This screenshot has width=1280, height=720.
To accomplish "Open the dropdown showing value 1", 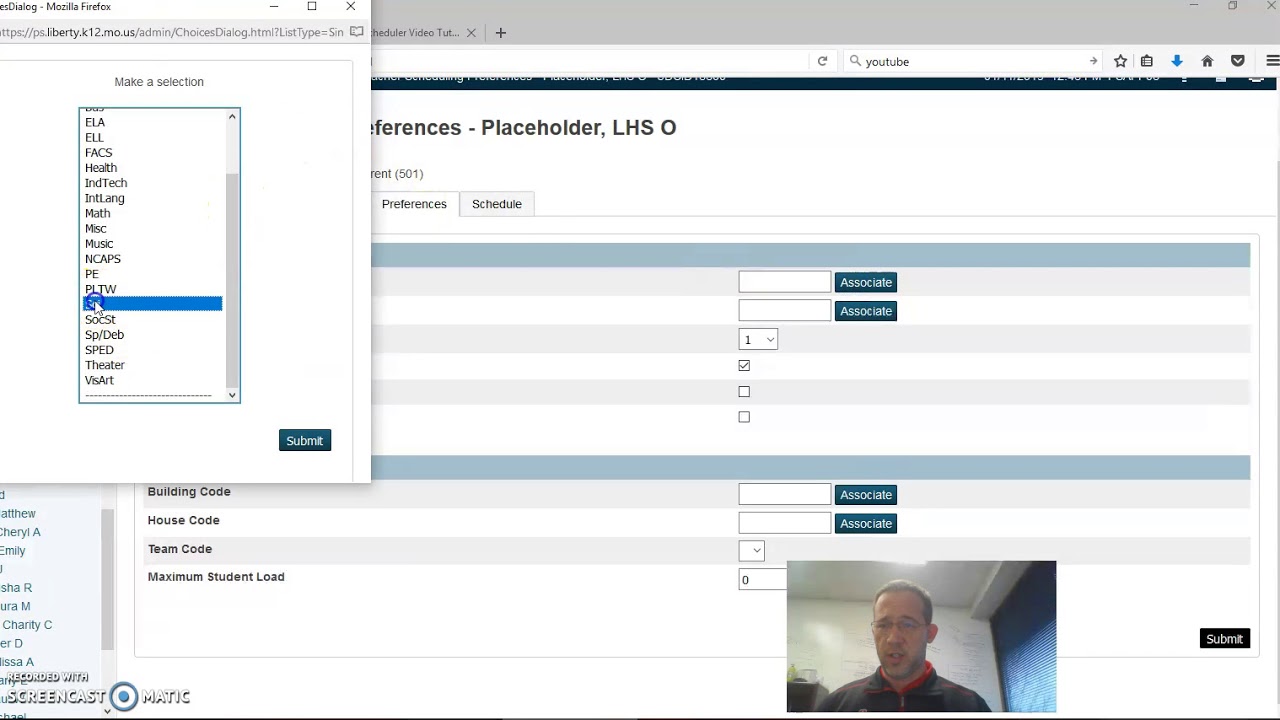I will [x=758, y=340].
